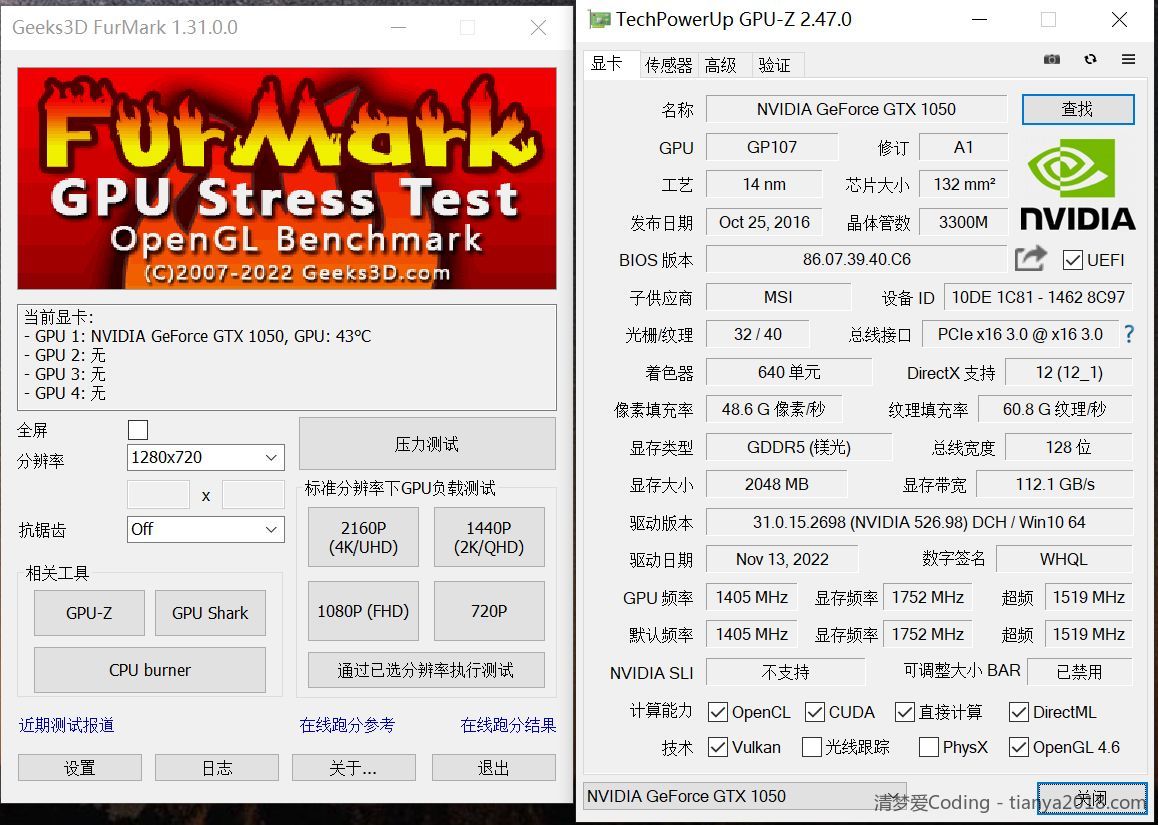Launch GPU-Z tool from FurMark

pyautogui.click(x=89, y=613)
